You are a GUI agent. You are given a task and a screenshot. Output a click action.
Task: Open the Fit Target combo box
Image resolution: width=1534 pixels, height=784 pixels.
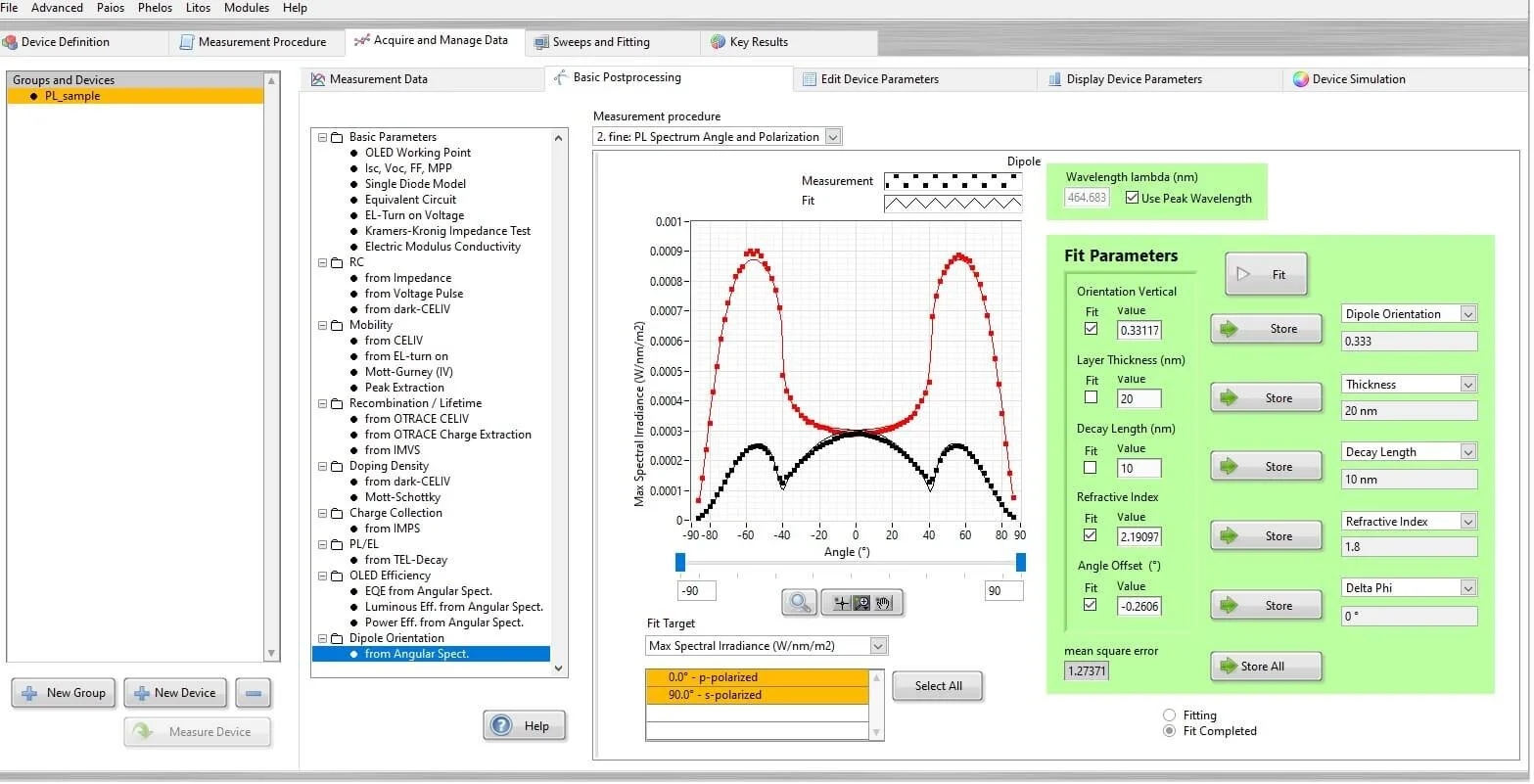tap(877, 645)
